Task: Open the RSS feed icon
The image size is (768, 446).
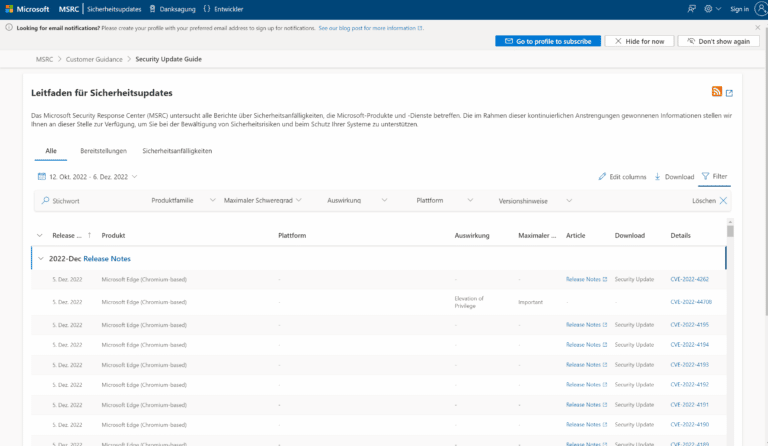Action: [x=717, y=92]
